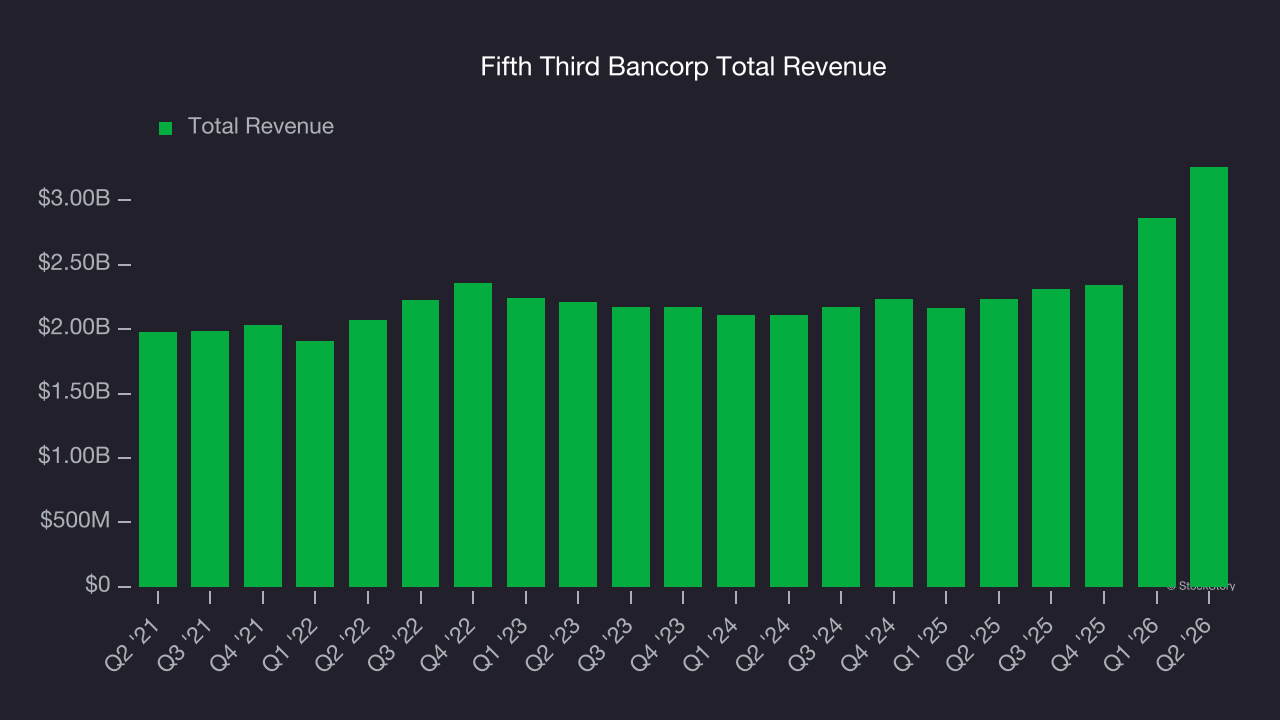
Task: Select the Q1 '24 revenue bar
Action: (x=736, y=451)
